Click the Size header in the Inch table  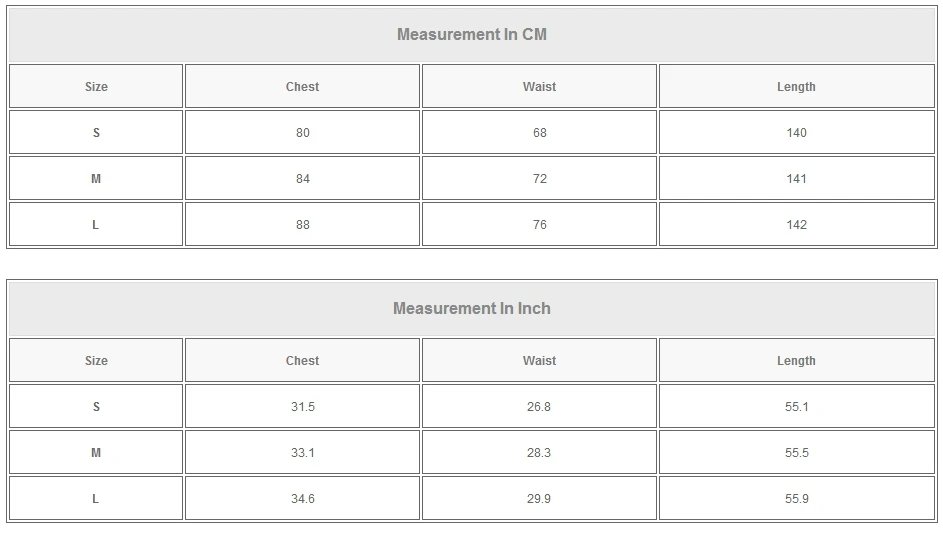[x=96, y=361]
